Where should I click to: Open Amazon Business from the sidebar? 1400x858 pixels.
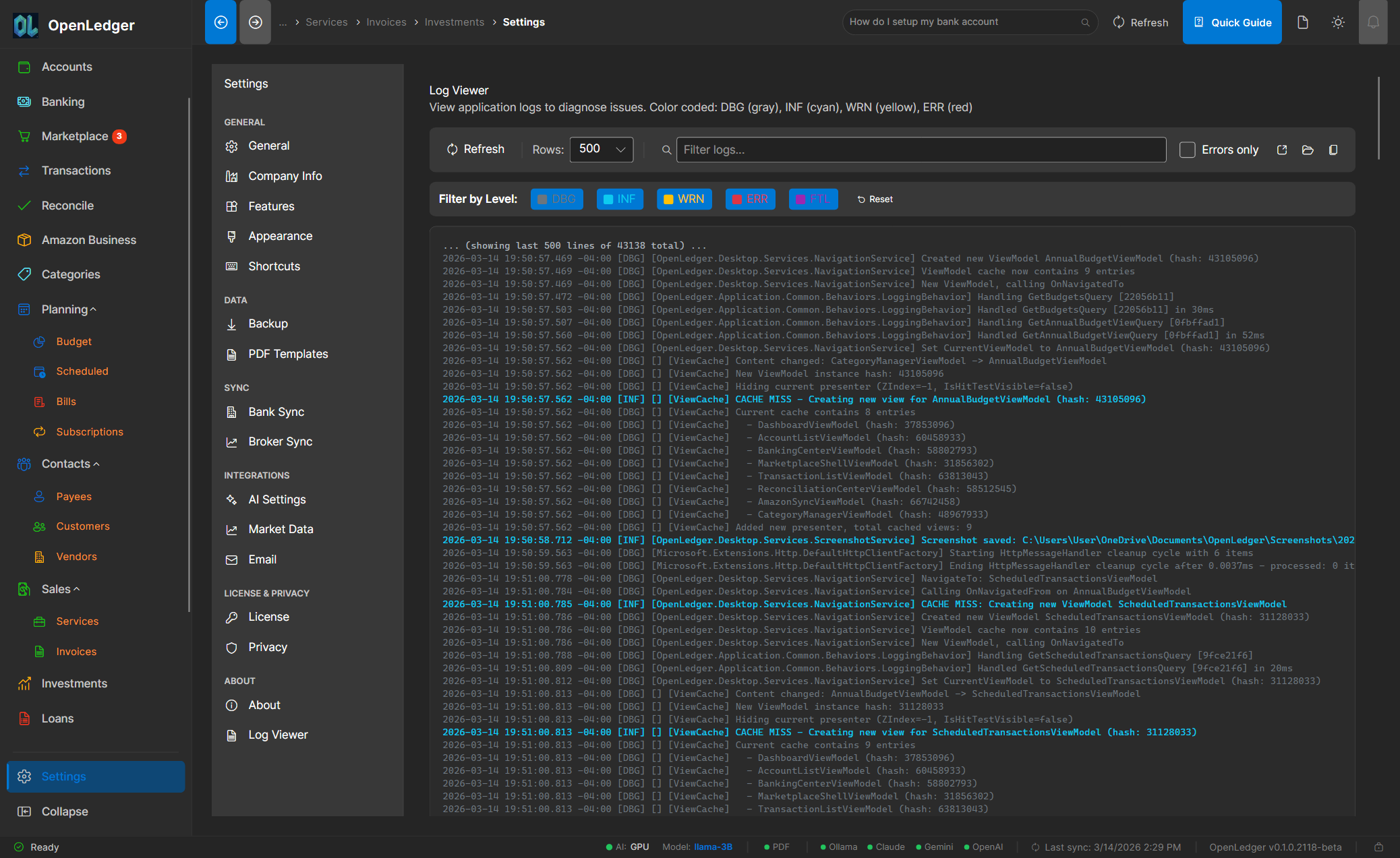(88, 239)
